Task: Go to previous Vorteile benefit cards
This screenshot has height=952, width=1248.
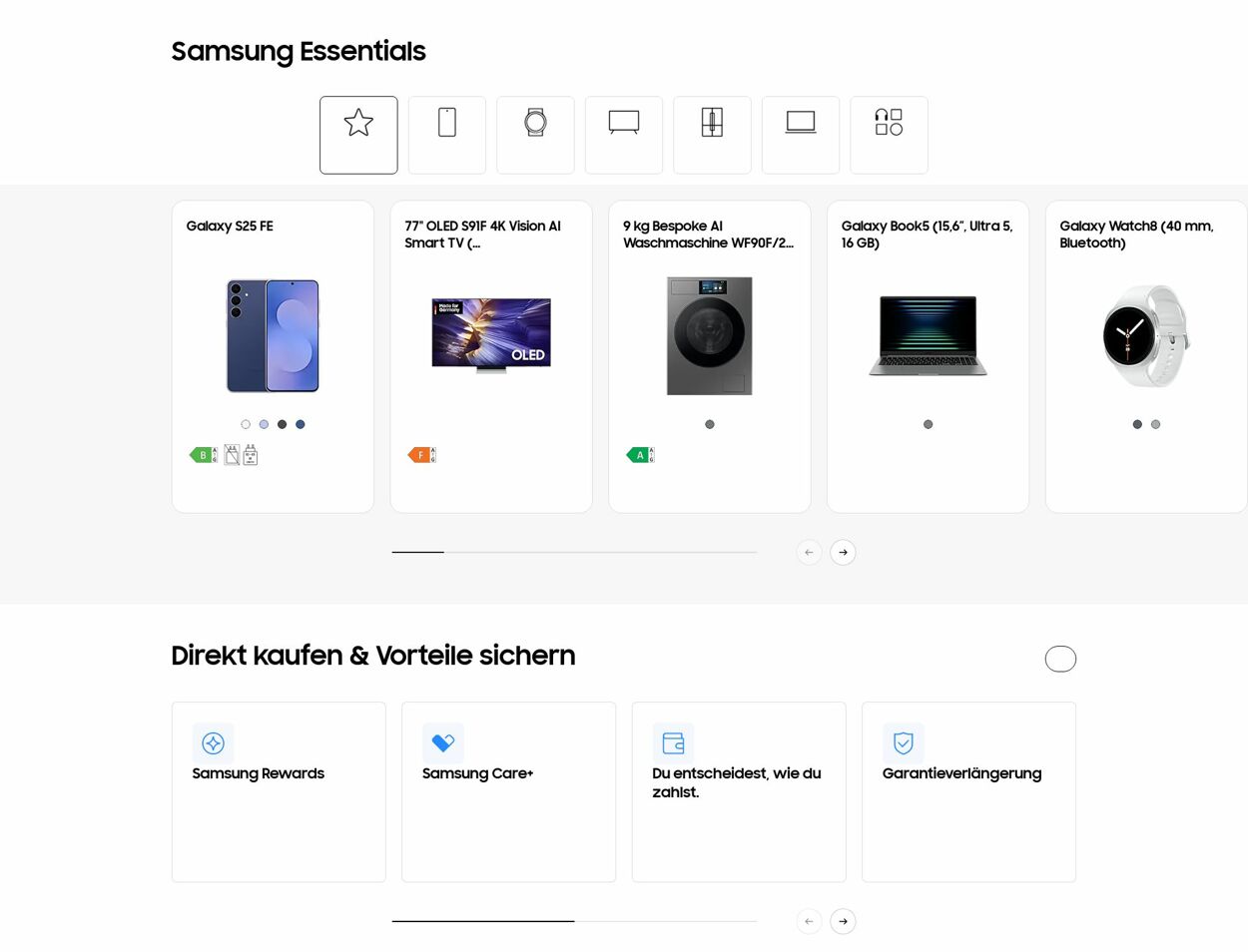Action: 809,921
